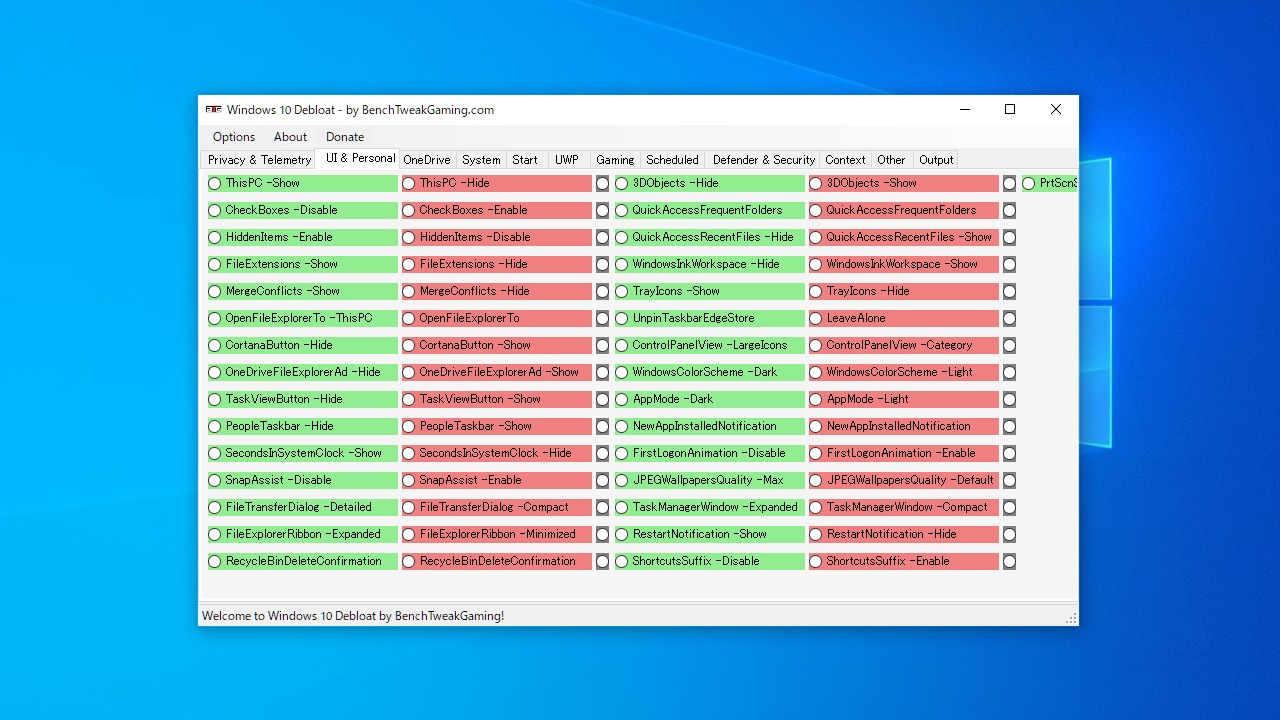Choose OneDriveFileExplorerAd -Hide option
The height and width of the screenshot is (720, 1280).
pyautogui.click(x=302, y=373)
